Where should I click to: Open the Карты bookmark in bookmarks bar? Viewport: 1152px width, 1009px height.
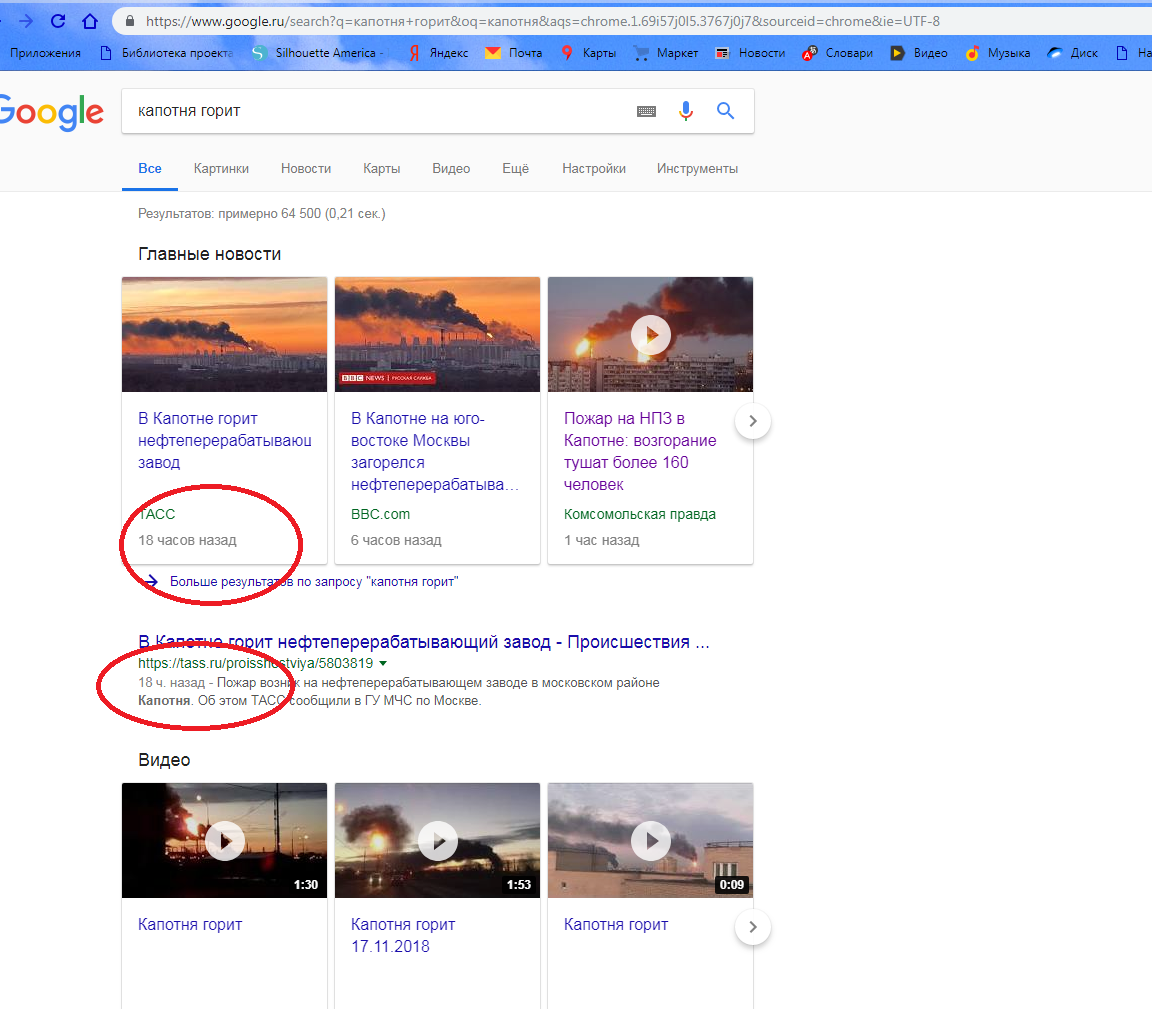[x=588, y=53]
